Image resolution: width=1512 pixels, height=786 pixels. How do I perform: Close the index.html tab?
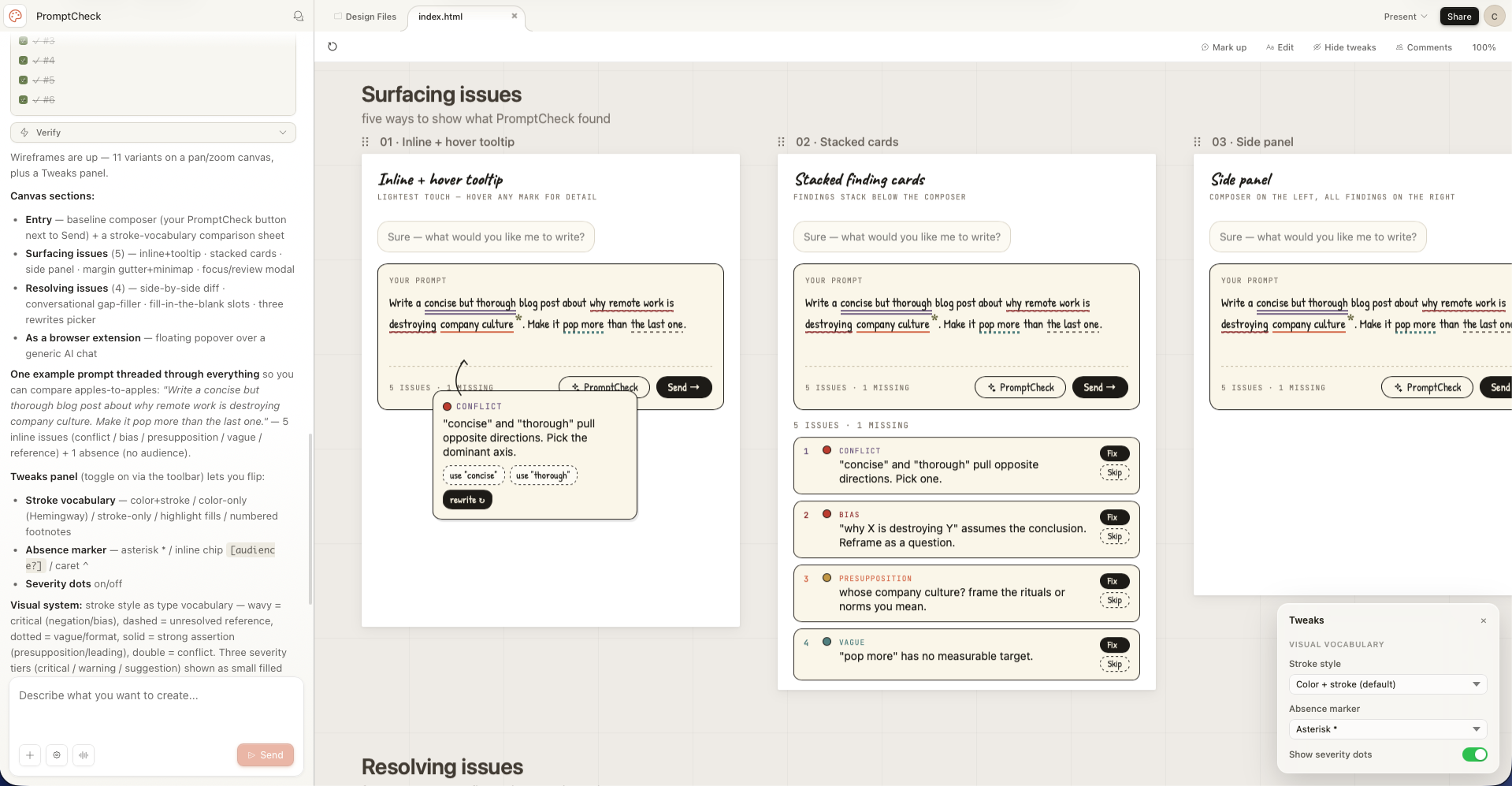tap(515, 16)
